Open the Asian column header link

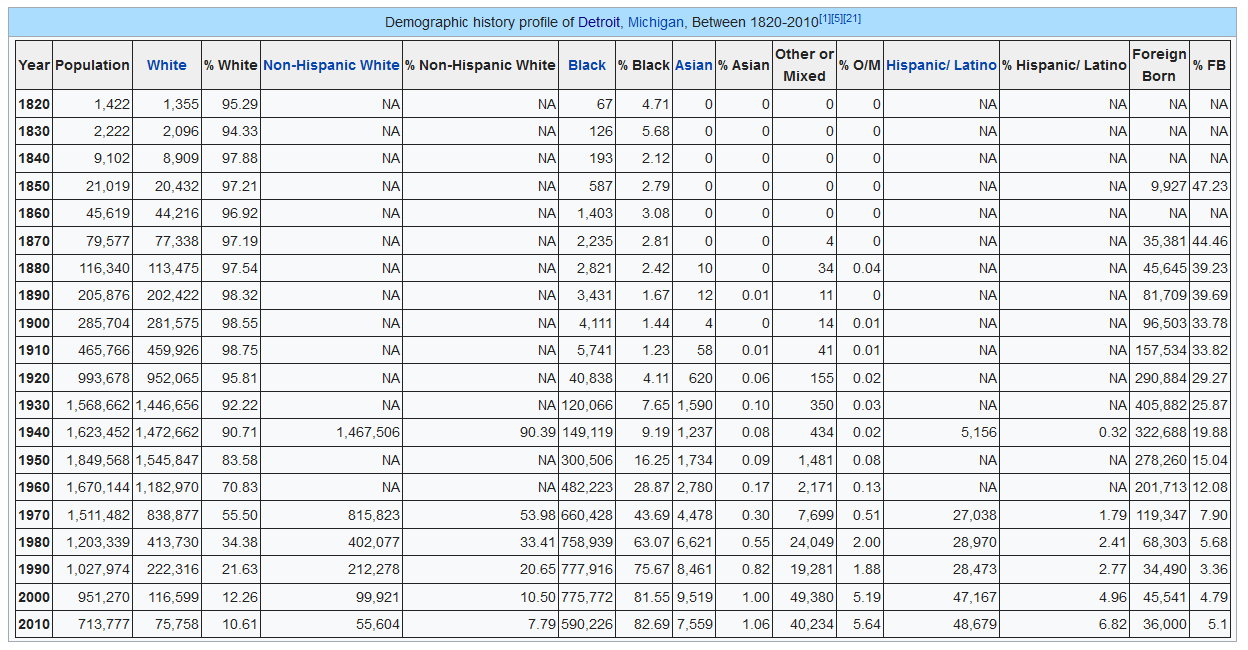694,65
